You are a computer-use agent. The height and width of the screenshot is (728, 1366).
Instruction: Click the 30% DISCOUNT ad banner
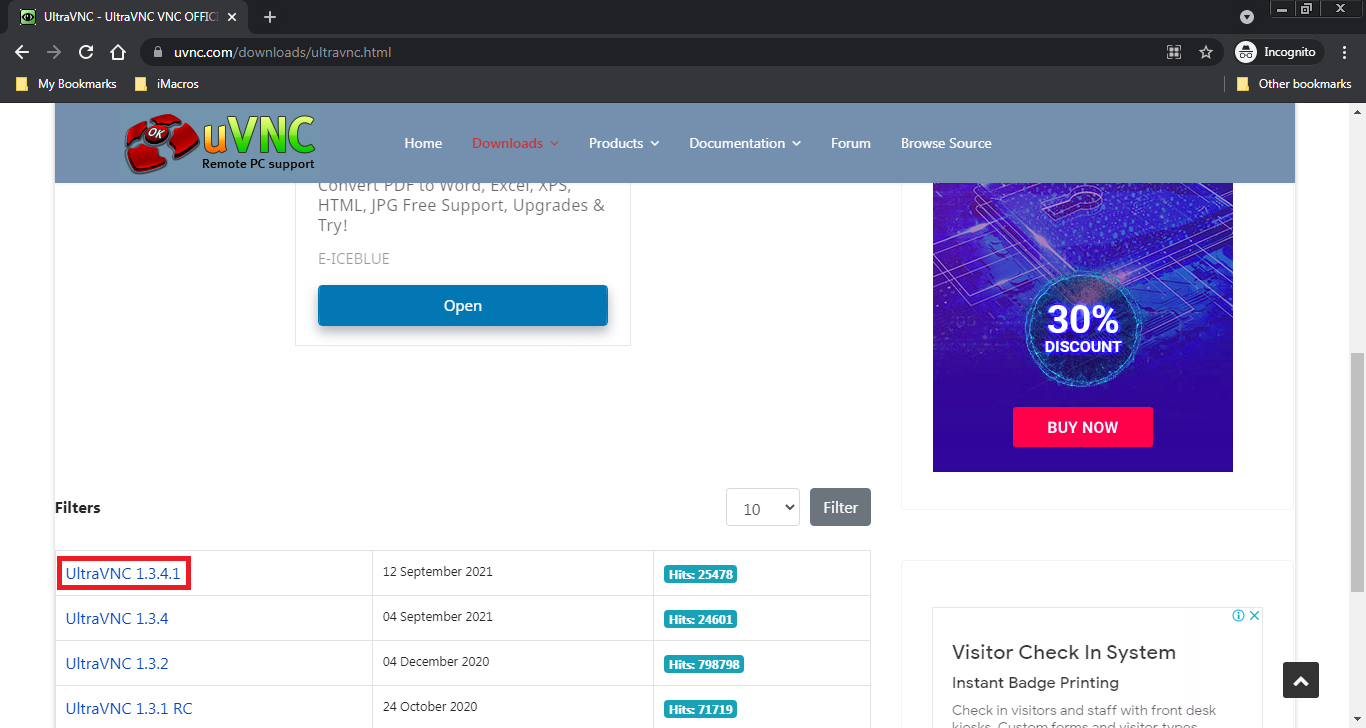[1083, 327]
